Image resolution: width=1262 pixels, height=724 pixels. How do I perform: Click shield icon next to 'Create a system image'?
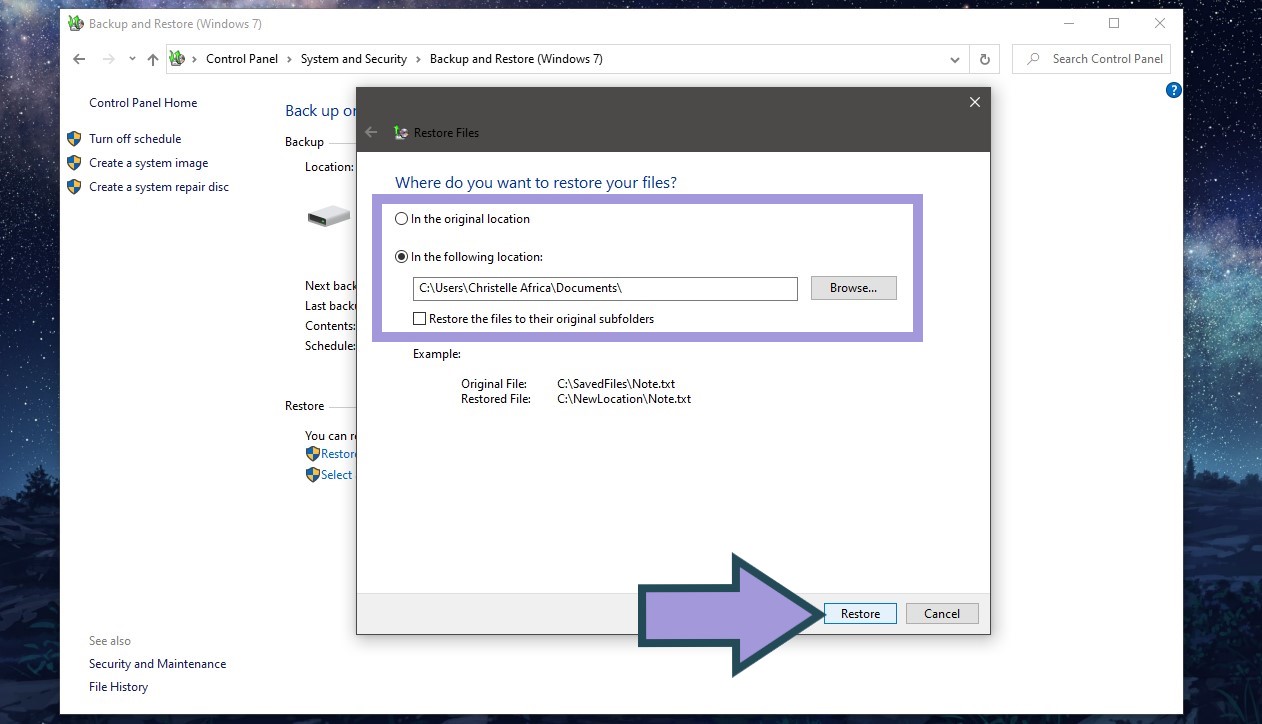point(74,163)
